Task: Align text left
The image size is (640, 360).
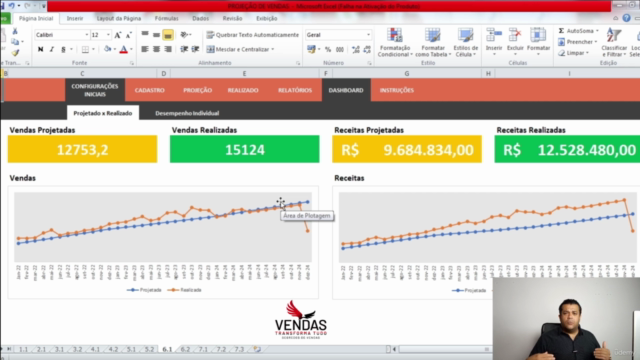Action: (145, 49)
